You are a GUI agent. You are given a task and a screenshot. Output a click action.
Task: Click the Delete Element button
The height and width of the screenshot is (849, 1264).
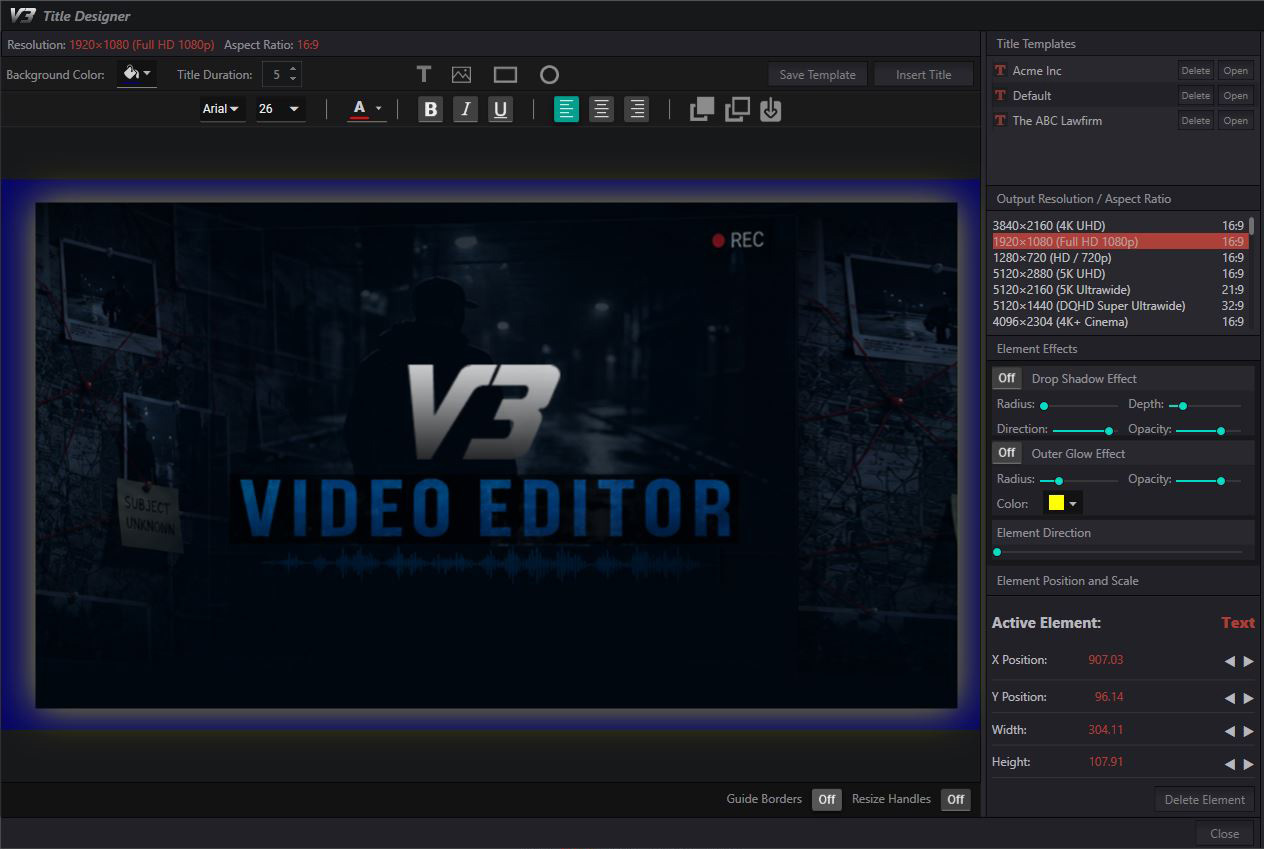(x=1204, y=800)
